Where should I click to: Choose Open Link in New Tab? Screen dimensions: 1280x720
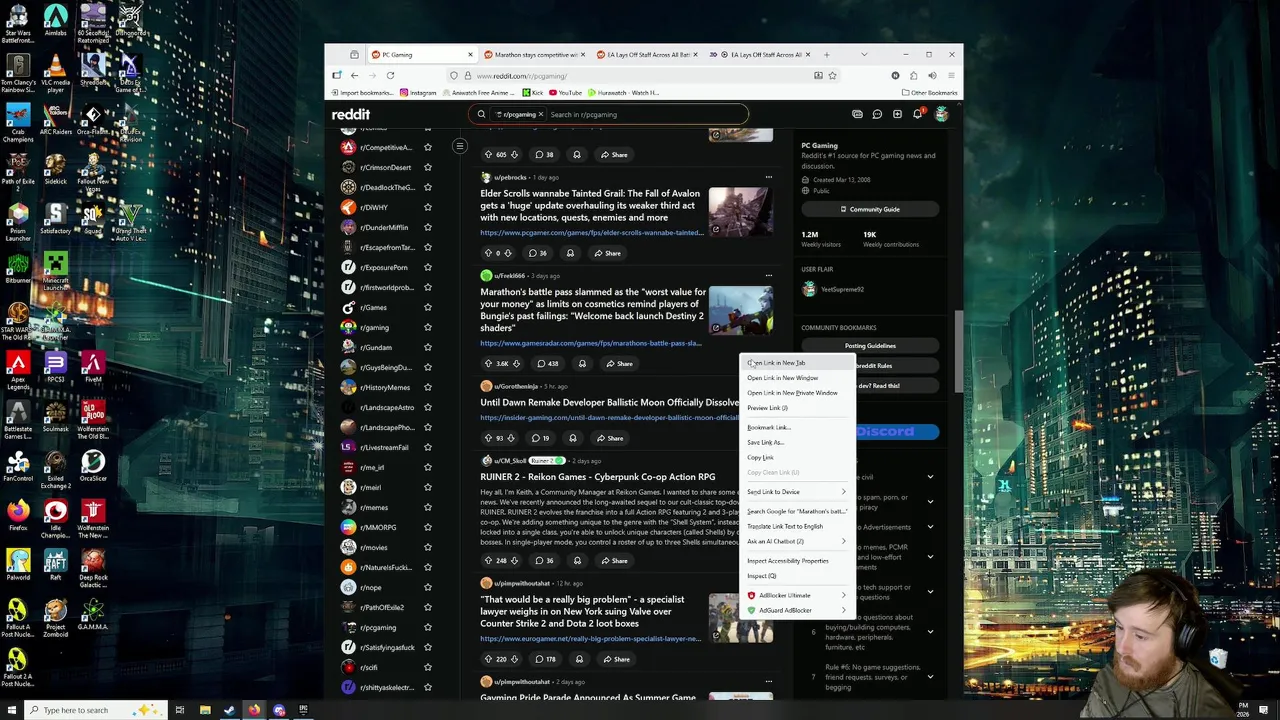coord(797,363)
